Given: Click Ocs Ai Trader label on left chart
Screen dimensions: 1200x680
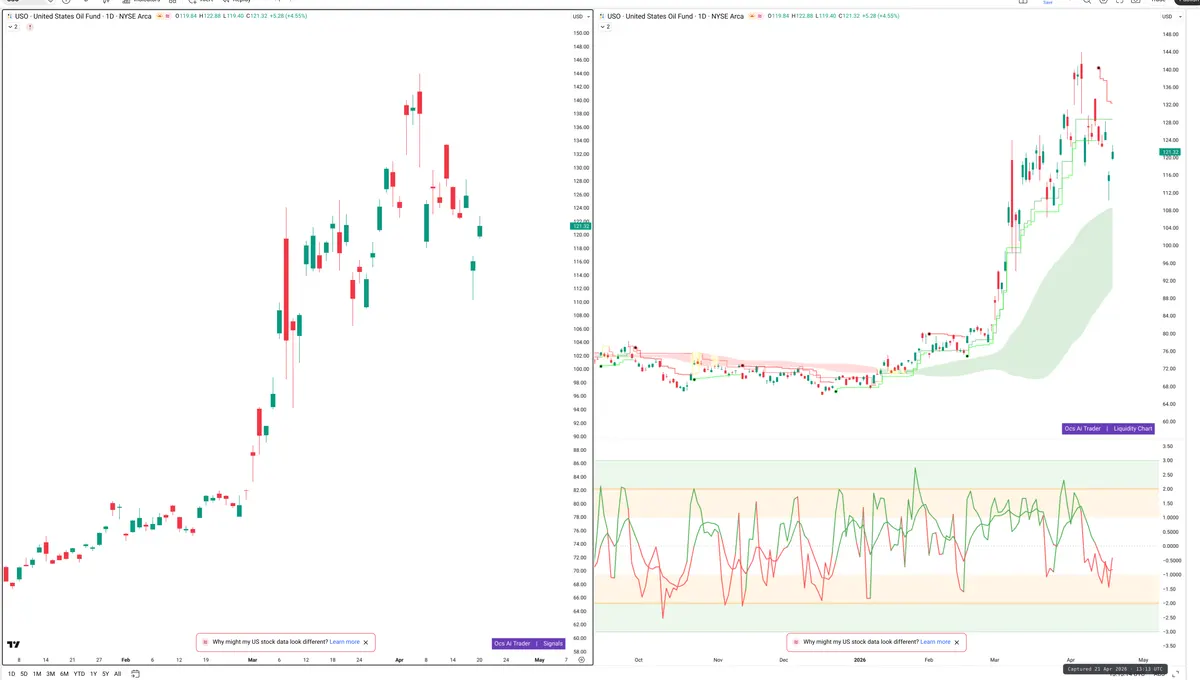Looking at the screenshot, I should 512,643.
